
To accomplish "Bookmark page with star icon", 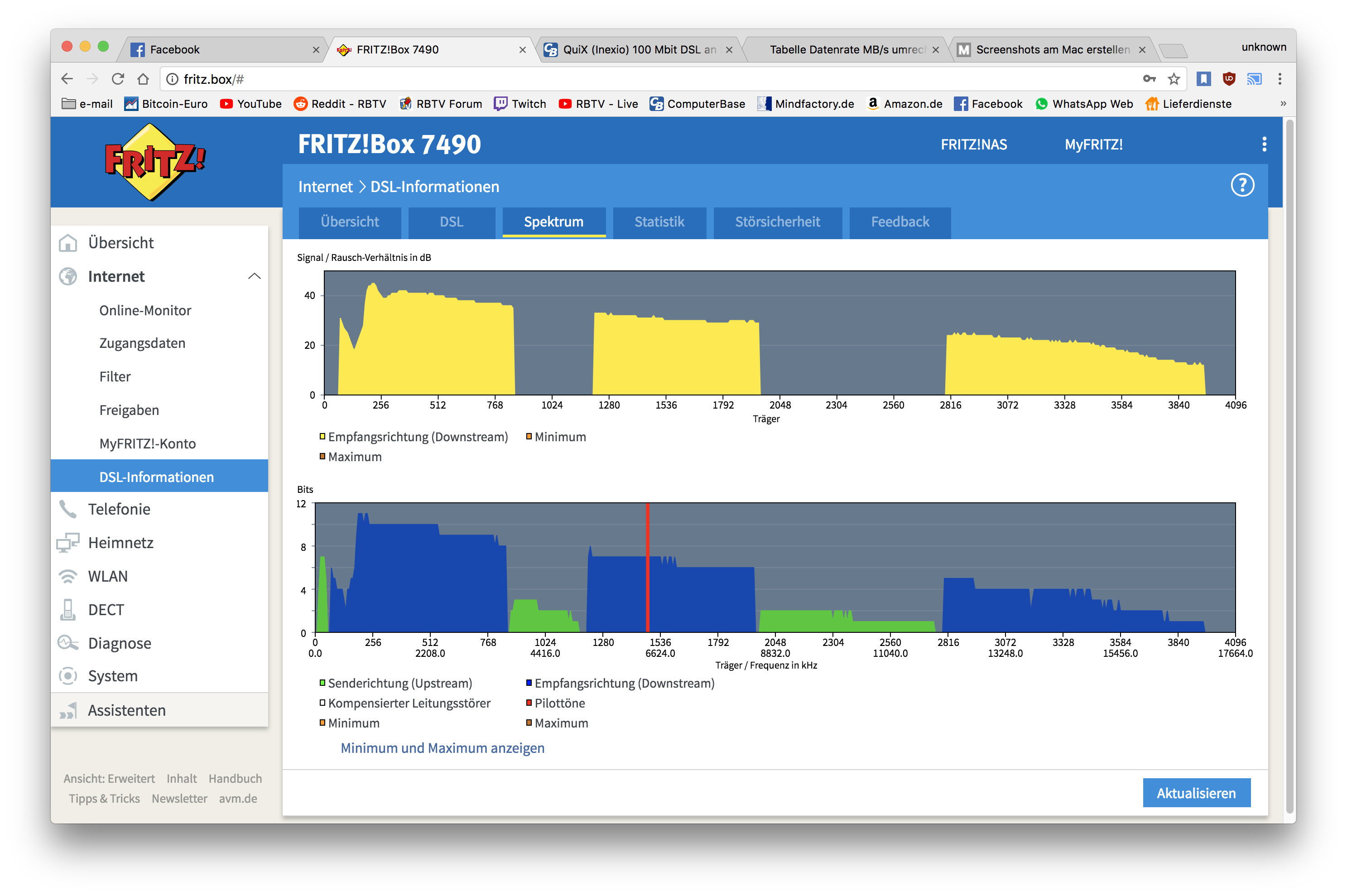I will [1174, 79].
